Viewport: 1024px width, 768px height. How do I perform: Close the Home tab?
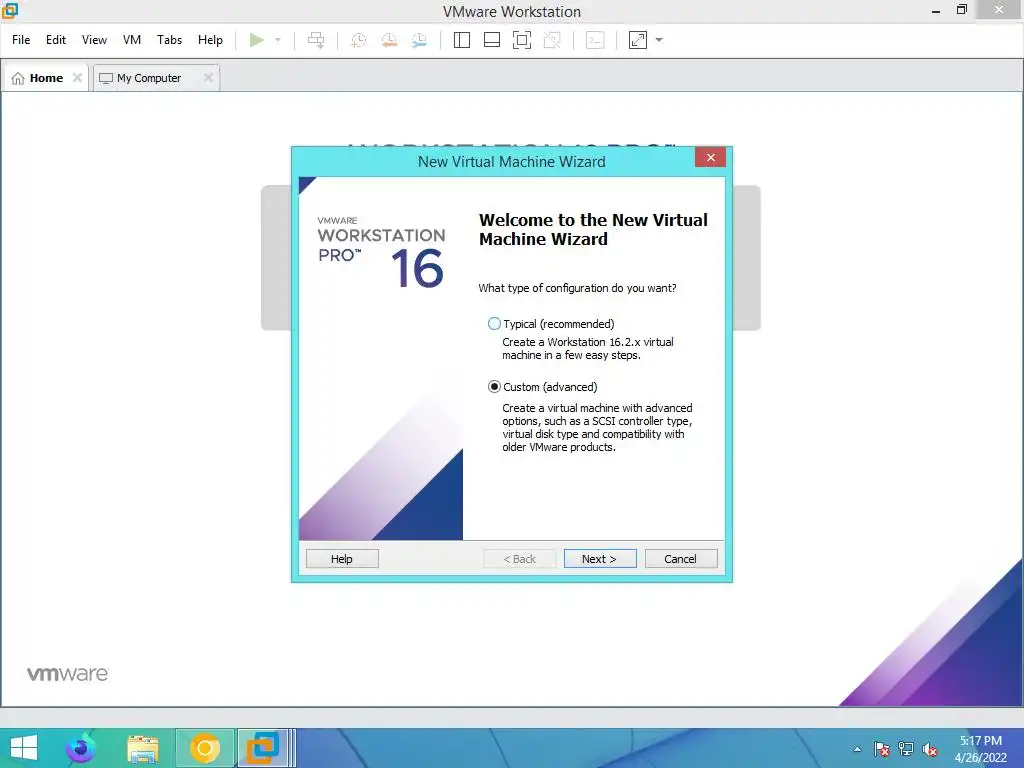(77, 78)
